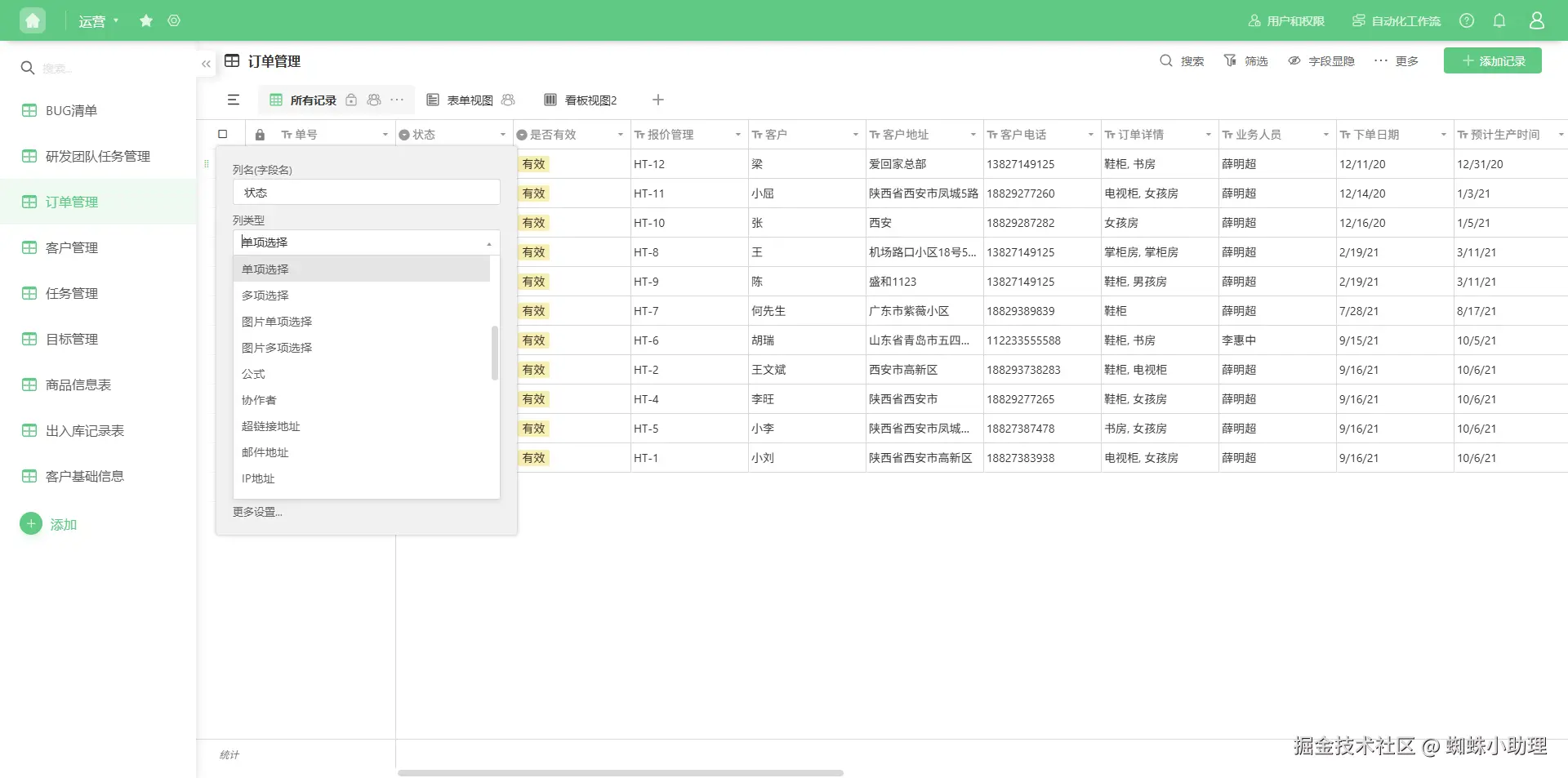Open 自动化工作流 in top bar
This screenshot has width=1568, height=778.
tap(1396, 20)
